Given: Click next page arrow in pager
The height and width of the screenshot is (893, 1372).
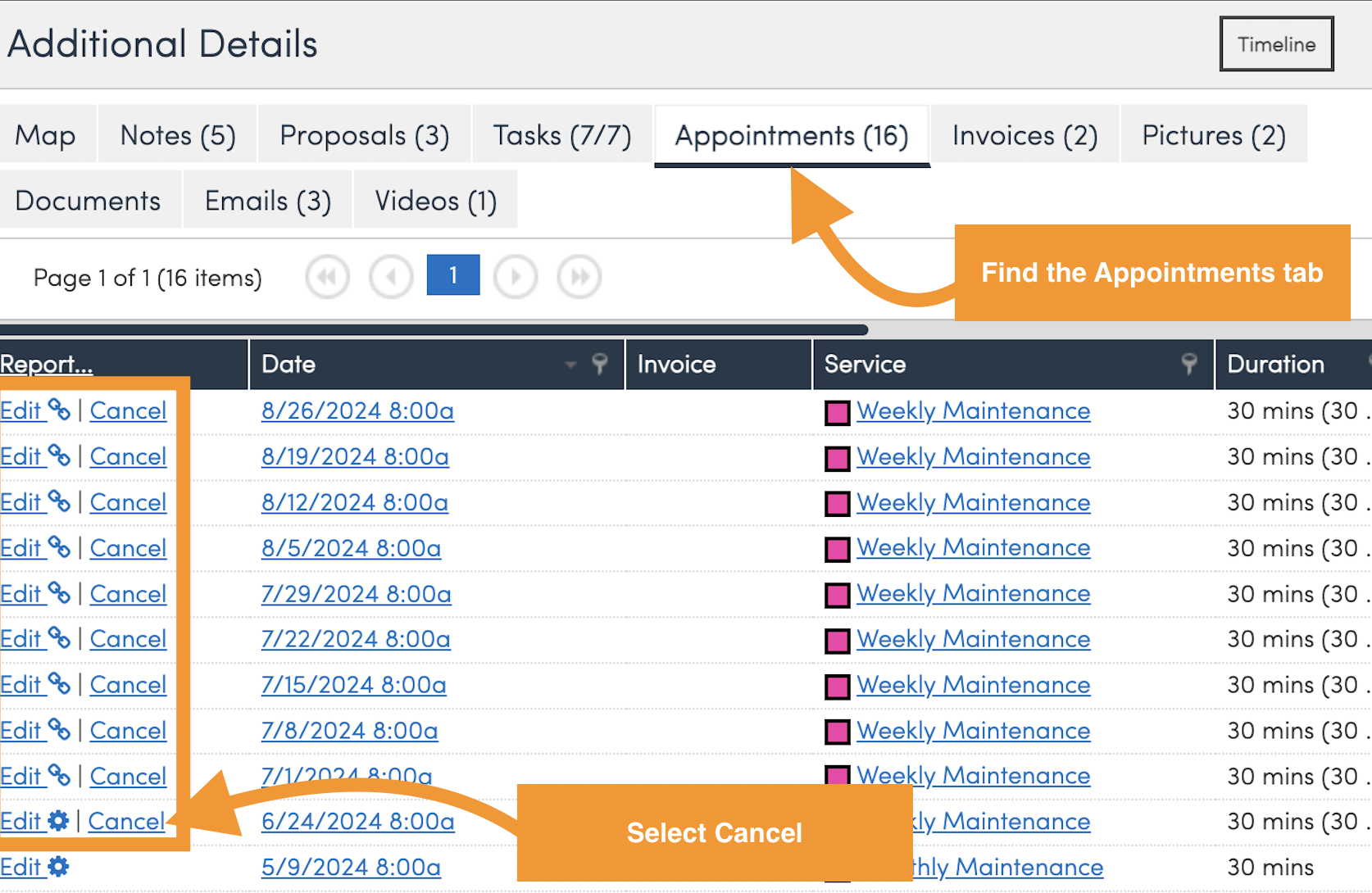Looking at the screenshot, I should 516,277.
